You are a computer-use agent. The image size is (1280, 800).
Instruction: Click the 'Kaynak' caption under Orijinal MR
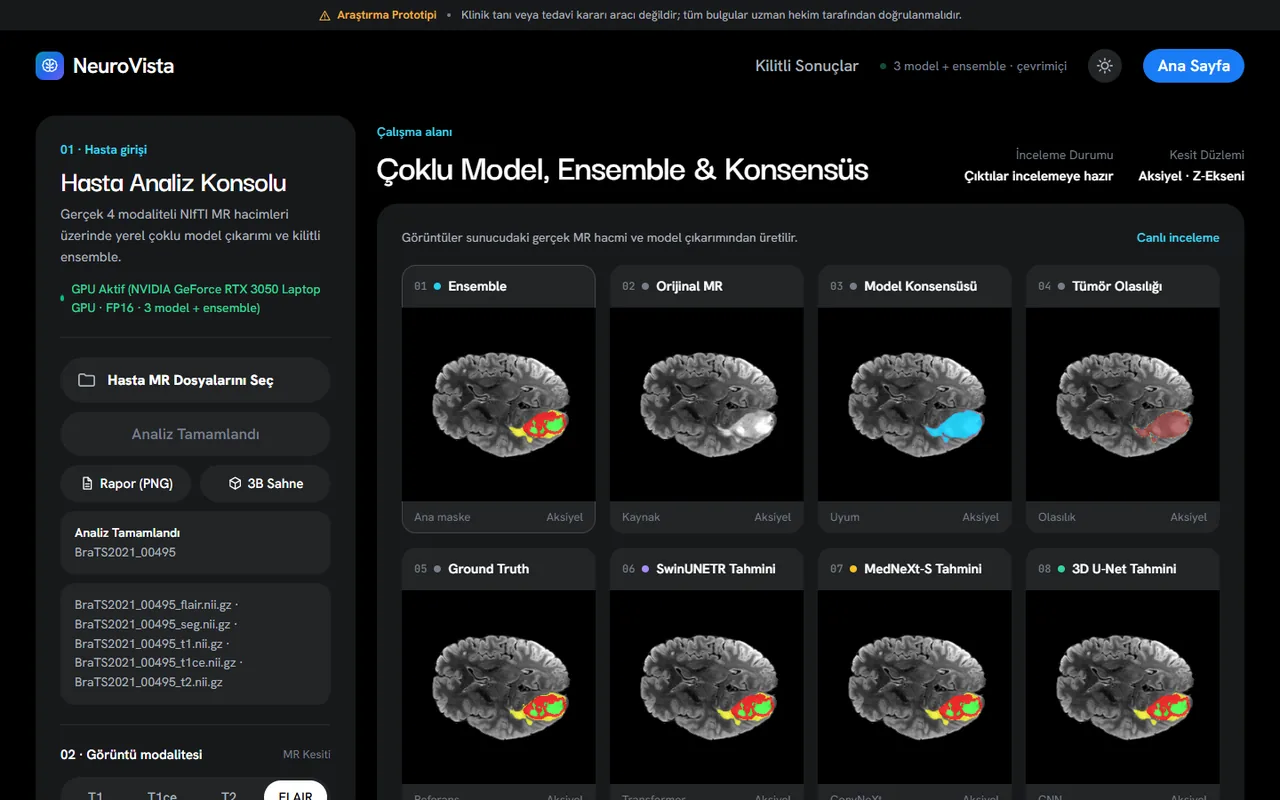point(641,517)
